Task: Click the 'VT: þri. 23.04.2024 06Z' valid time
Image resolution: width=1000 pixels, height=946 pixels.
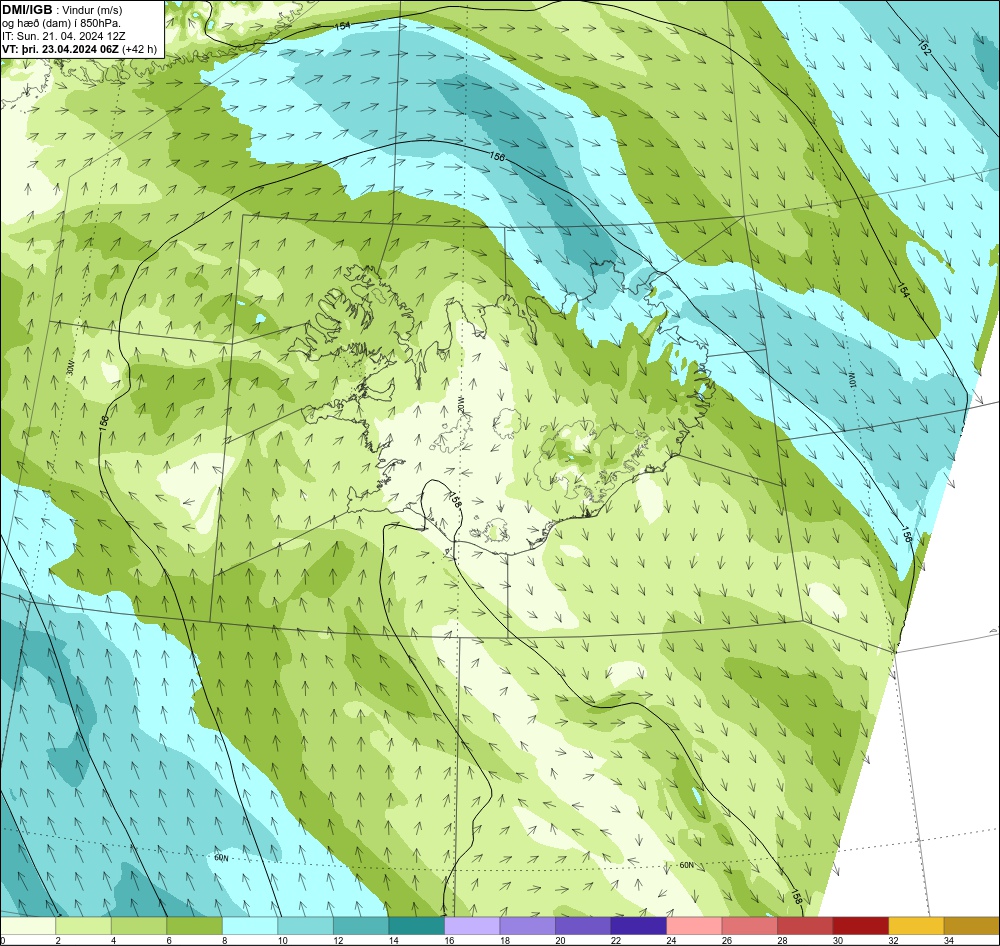Action: coord(61,48)
